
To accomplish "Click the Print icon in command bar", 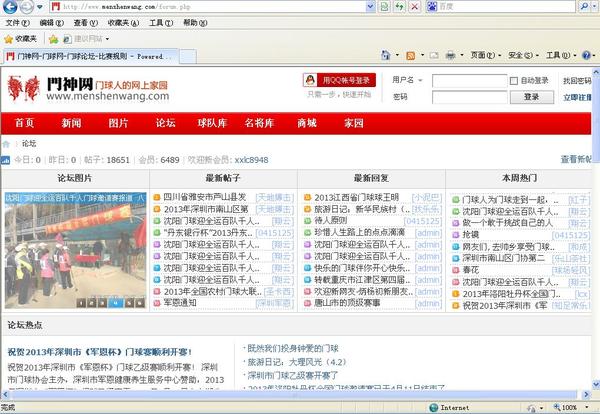I will (x=451, y=56).
